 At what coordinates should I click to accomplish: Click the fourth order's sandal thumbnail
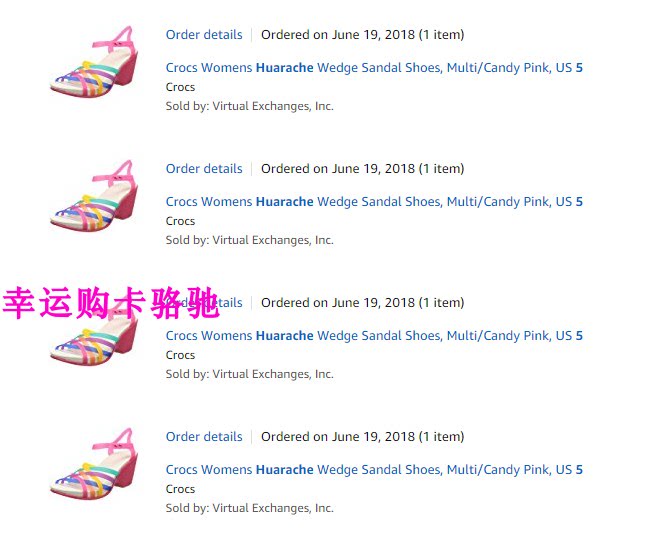(94, 463)
